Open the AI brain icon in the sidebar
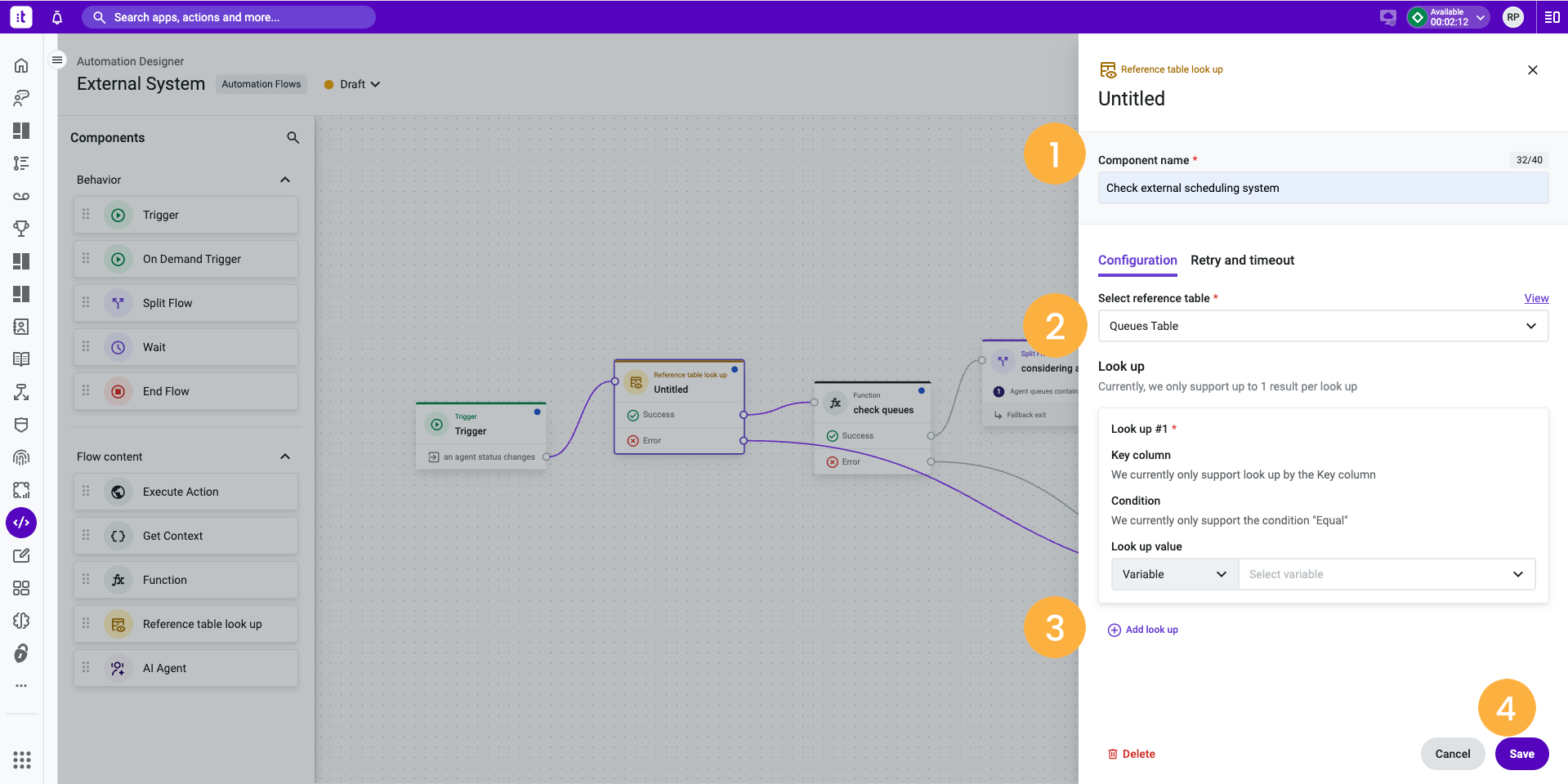This screenshot has width=1568, height=784. click(21, 621)
